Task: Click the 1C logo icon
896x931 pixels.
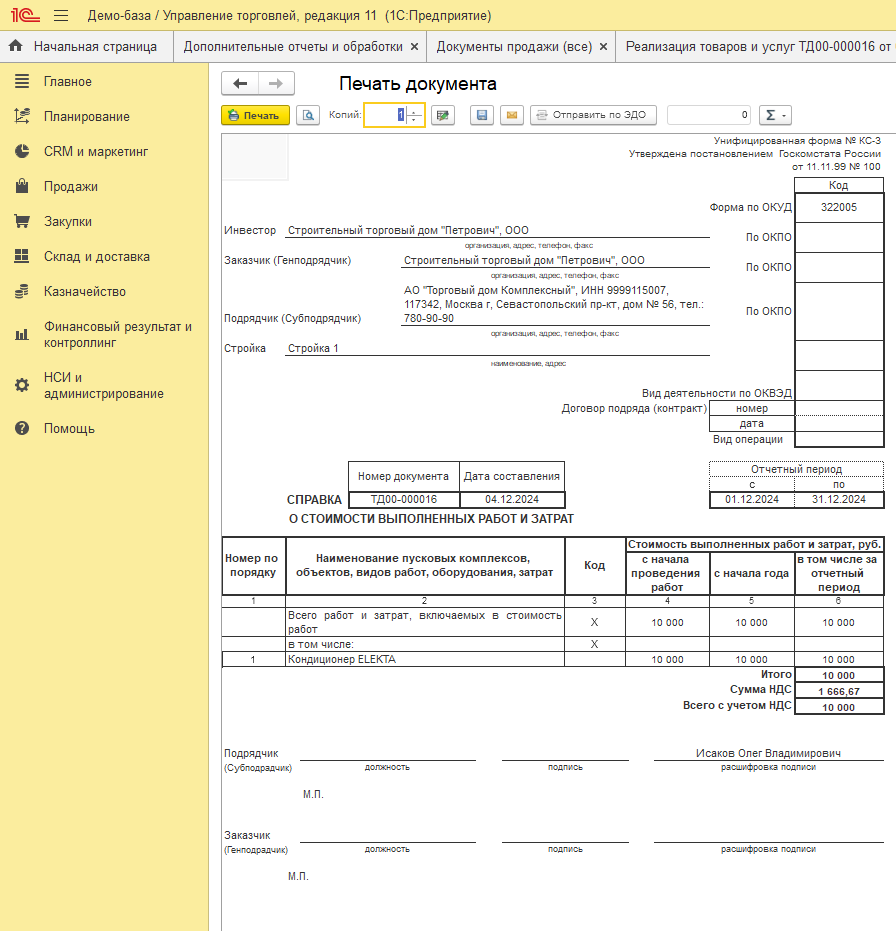Action: coord(25,15)
